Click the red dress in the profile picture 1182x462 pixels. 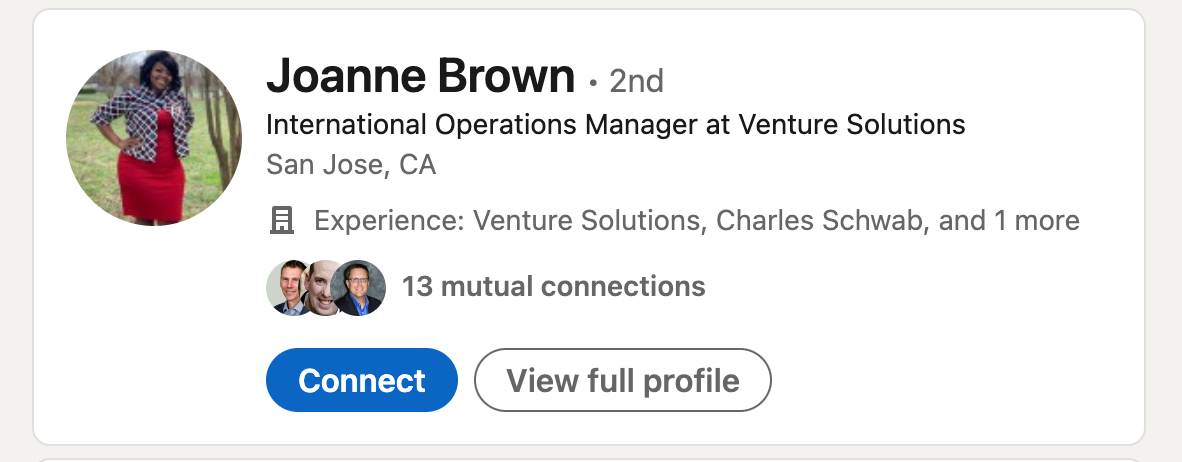[151, 180]
